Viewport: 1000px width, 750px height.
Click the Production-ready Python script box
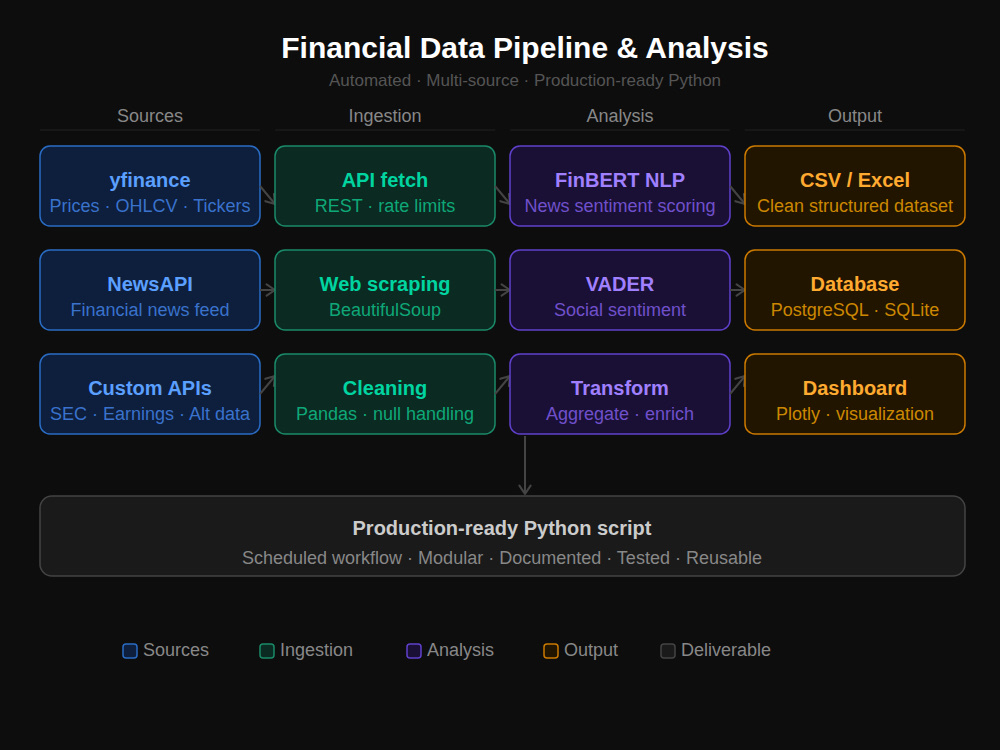pos(503,536)
